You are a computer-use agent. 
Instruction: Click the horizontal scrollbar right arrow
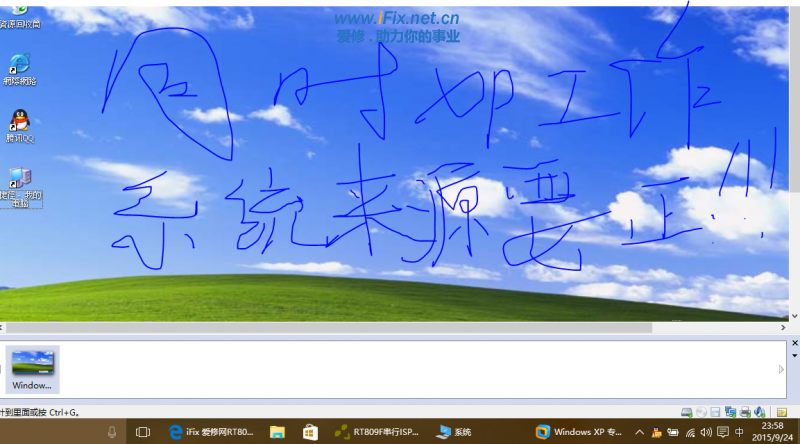(783, 328)
